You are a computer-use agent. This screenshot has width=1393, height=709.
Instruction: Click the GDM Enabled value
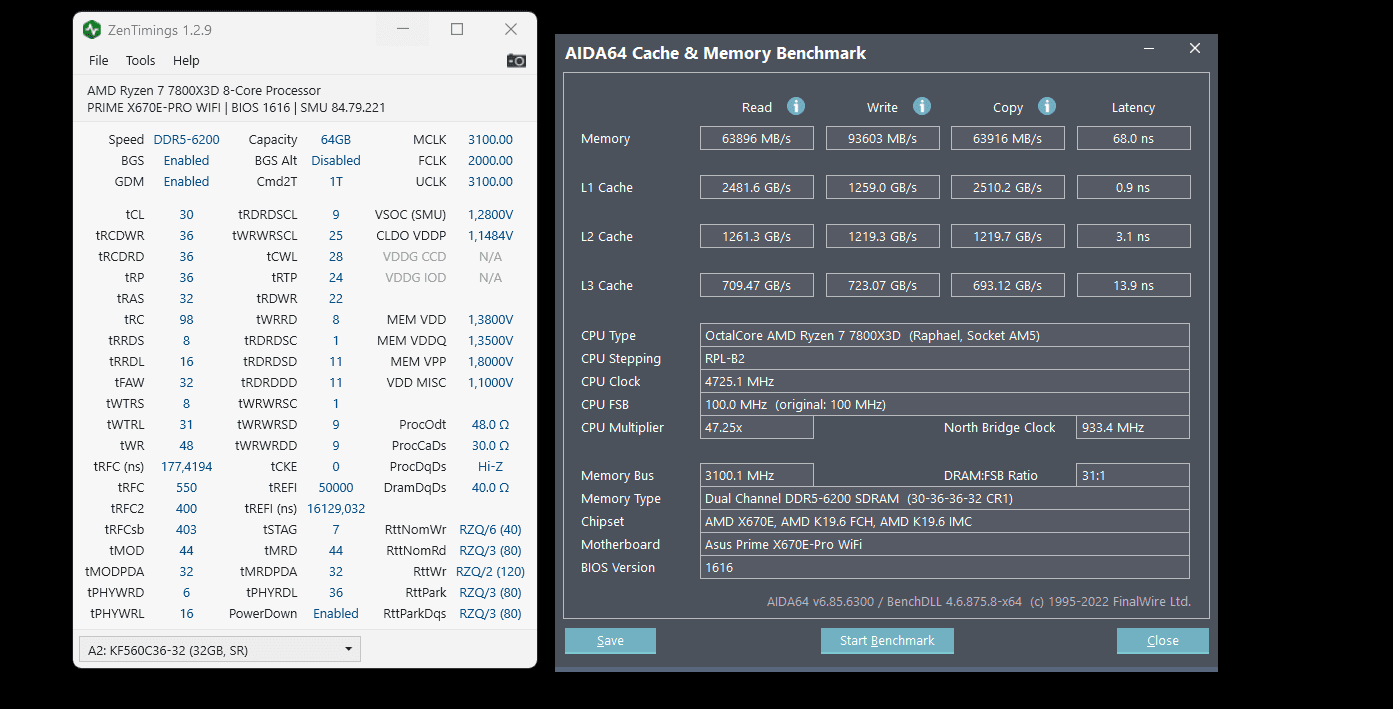pos(187,181)
